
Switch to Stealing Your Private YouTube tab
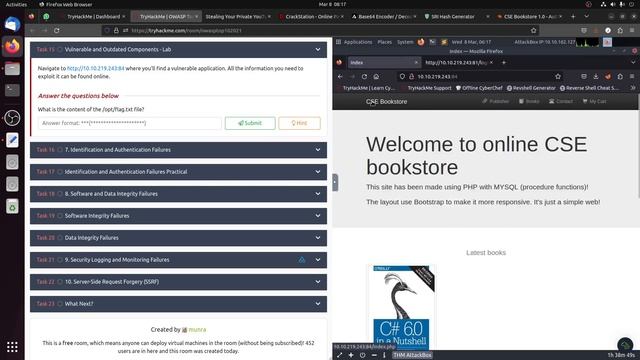click(238, 17)
